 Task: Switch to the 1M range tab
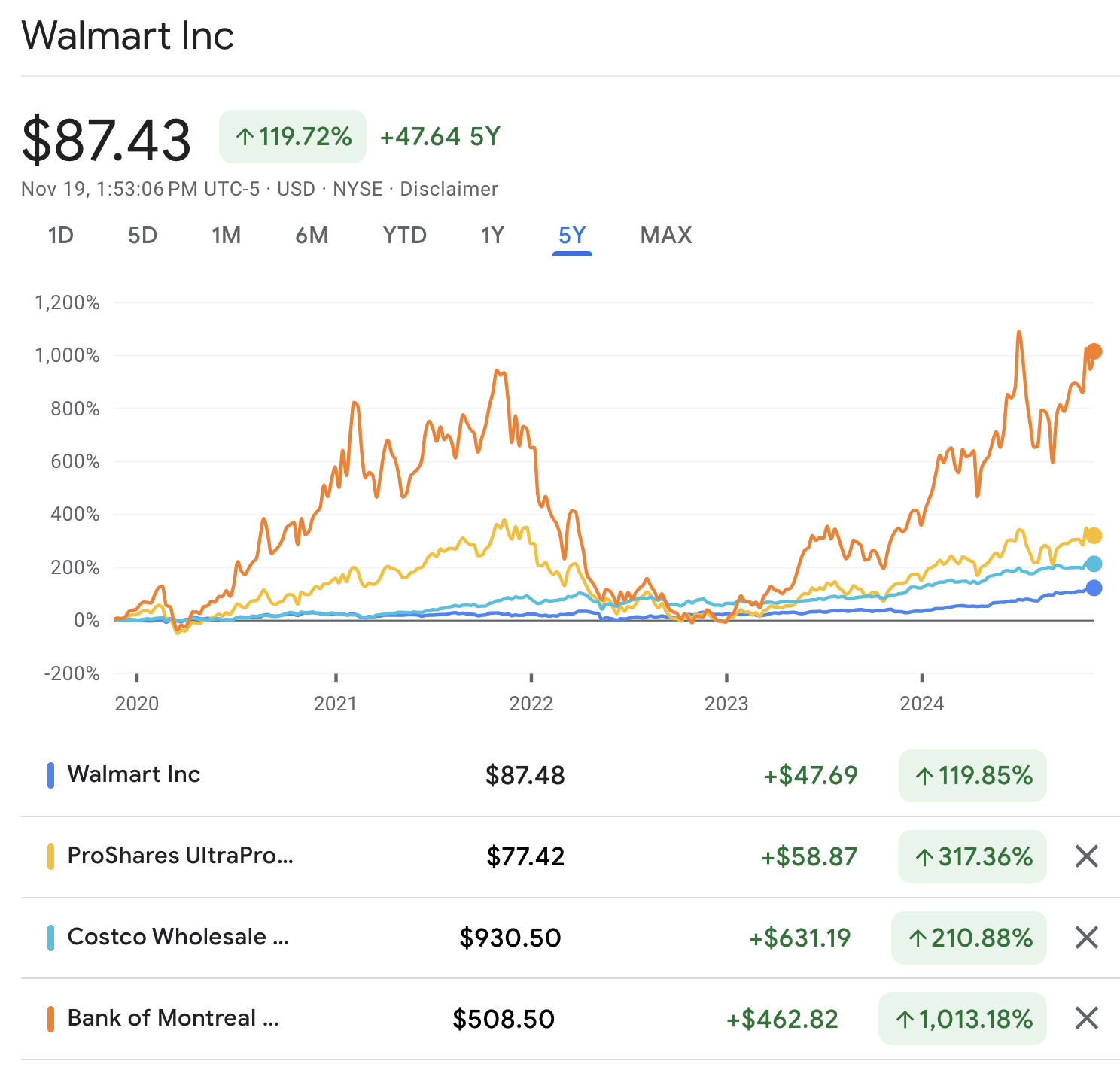[x=226, y=236]
